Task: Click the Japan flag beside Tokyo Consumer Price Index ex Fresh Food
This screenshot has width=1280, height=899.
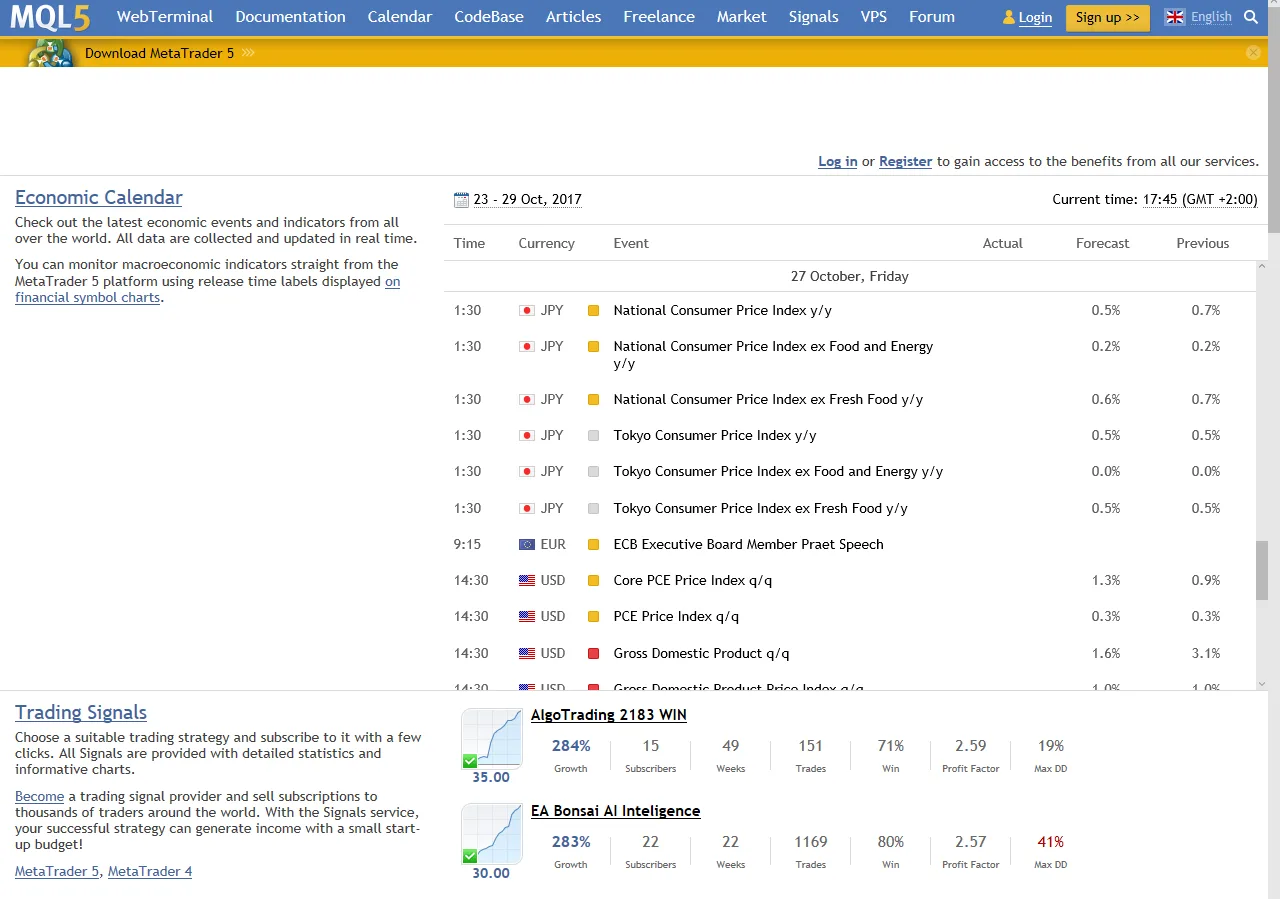Action: 527,509
